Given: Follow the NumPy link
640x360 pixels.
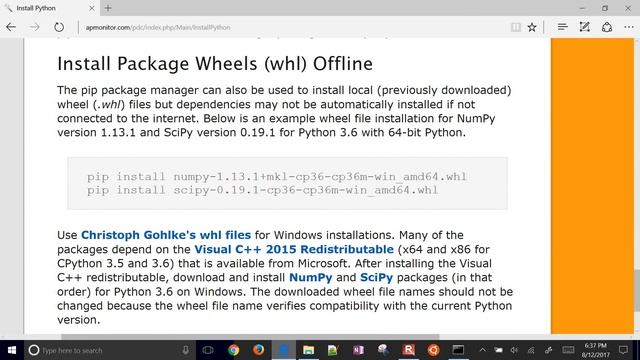Looking at the screenshot, I should point(311,278).
